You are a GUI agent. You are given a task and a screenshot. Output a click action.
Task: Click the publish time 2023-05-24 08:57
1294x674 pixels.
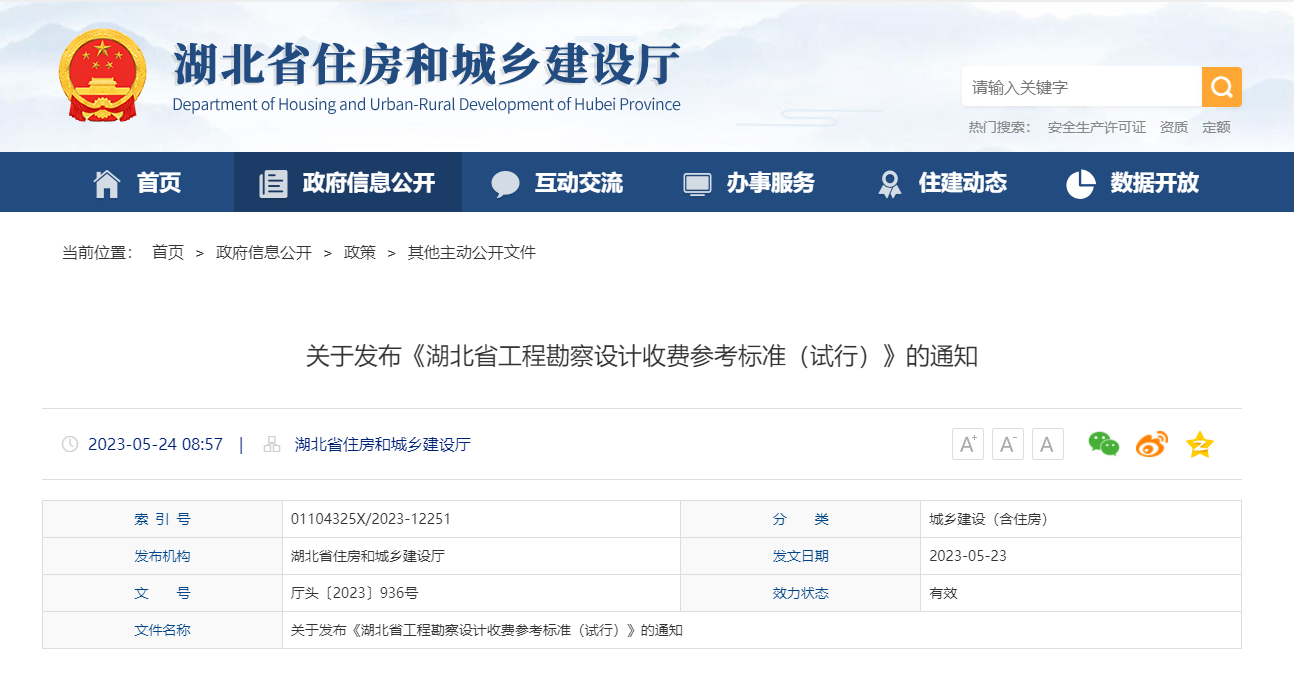point(155,444)
